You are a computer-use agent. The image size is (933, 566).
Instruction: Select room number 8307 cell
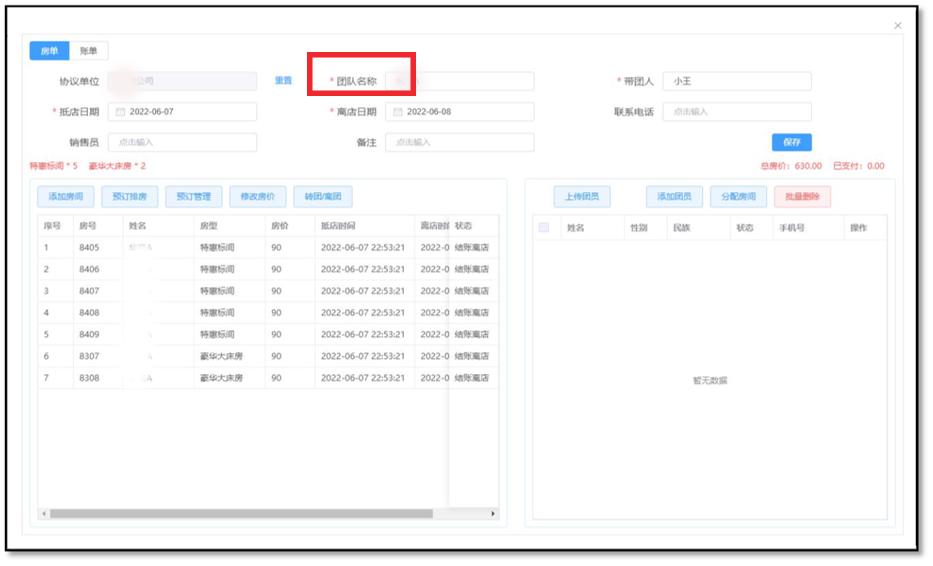click(x=89, y=356)
